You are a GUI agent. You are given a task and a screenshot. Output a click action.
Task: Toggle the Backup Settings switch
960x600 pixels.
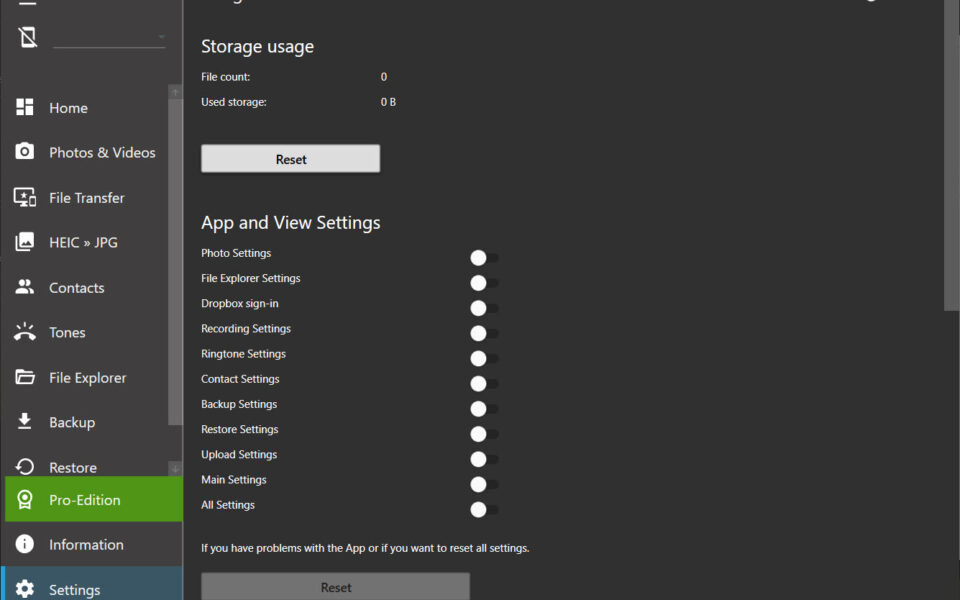click(x=484, y=409)
